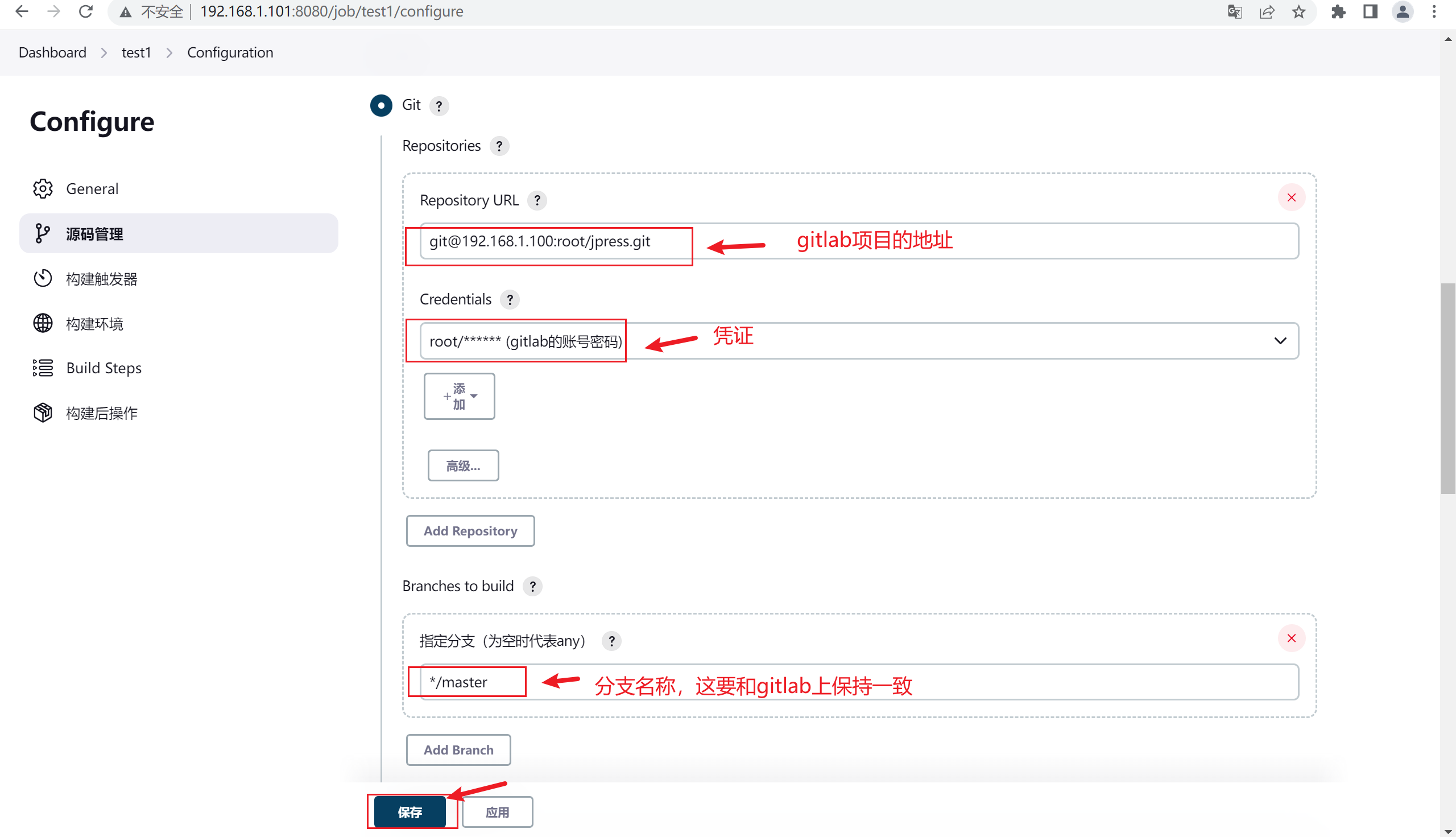Click the help icon beside Credentials
Image resolution: width=1456 pixels, height=837 pixels.
[x=510, y=299]
